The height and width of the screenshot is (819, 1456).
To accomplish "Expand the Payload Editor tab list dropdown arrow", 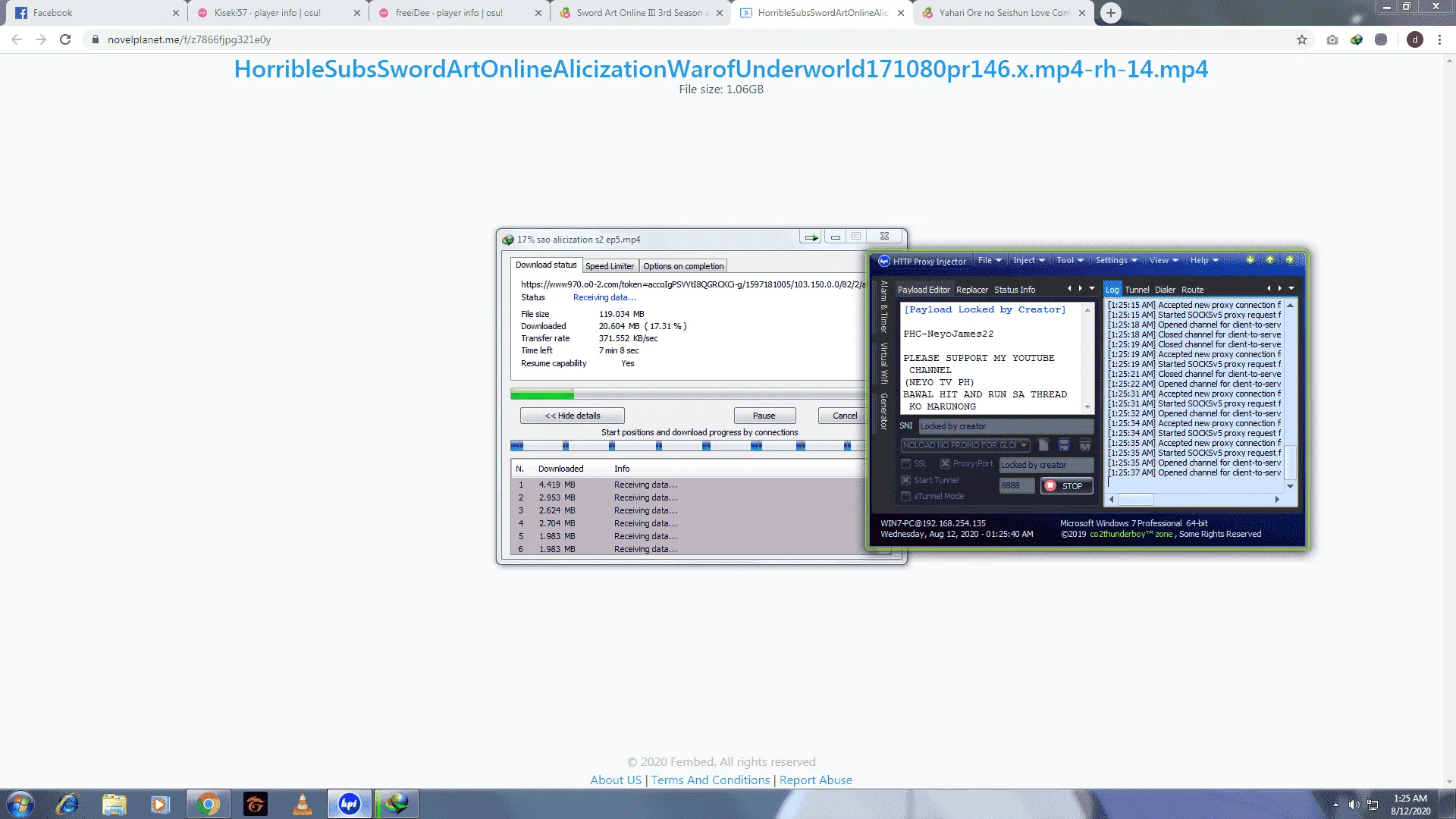I will 1092,288.
